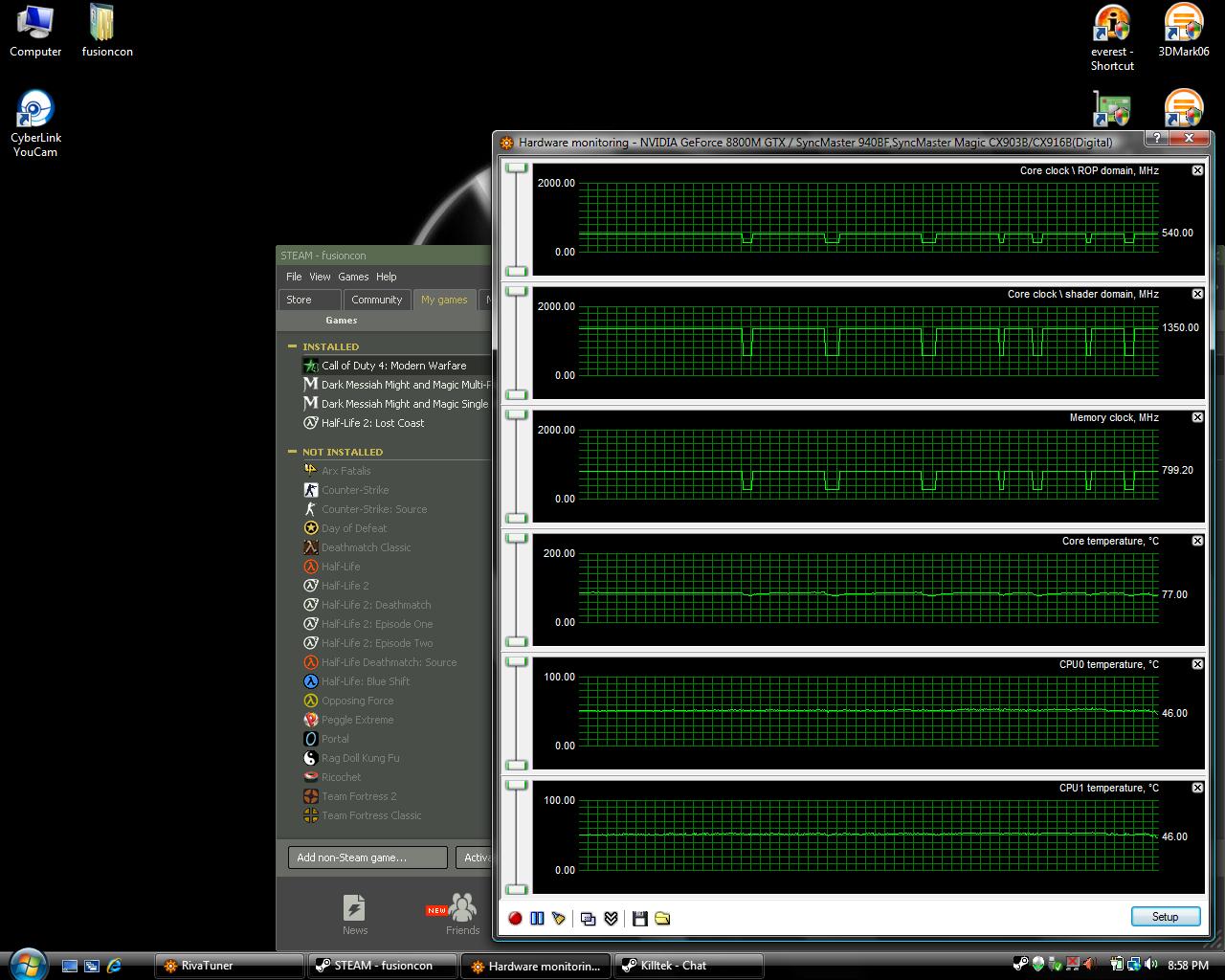This screenshot has width=1225, height=980.
Task: Adjust the upper scale slider of the ROP domain graph
Action: coord(517,167)
